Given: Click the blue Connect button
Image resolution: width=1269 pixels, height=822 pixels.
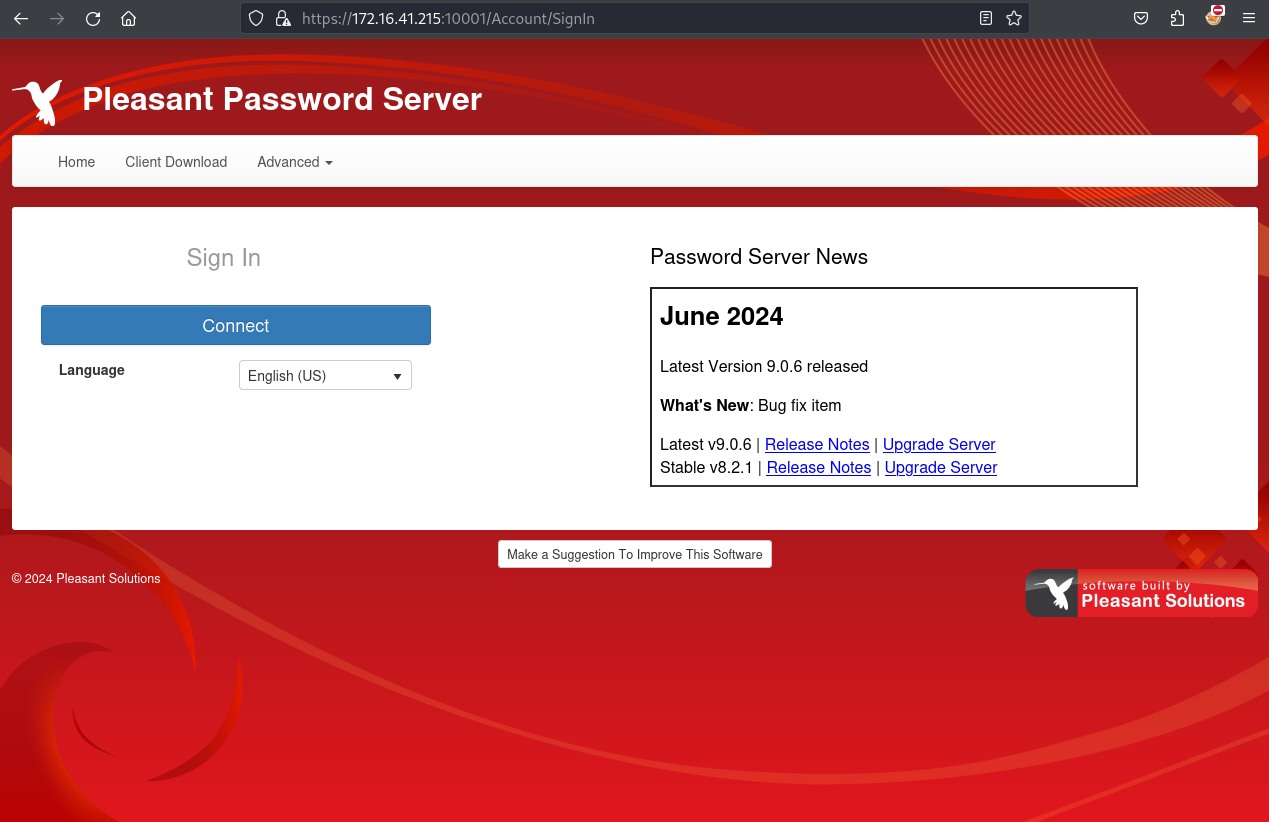Looking at the screenshot, I should tap(236, 325).
